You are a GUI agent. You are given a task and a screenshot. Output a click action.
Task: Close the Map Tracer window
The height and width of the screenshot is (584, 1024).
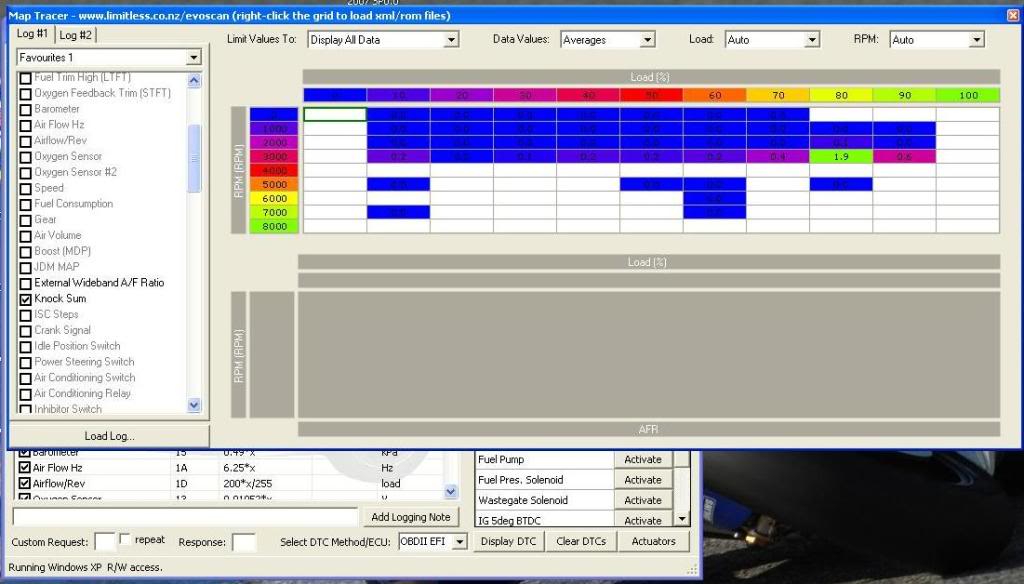(1013, 15)
